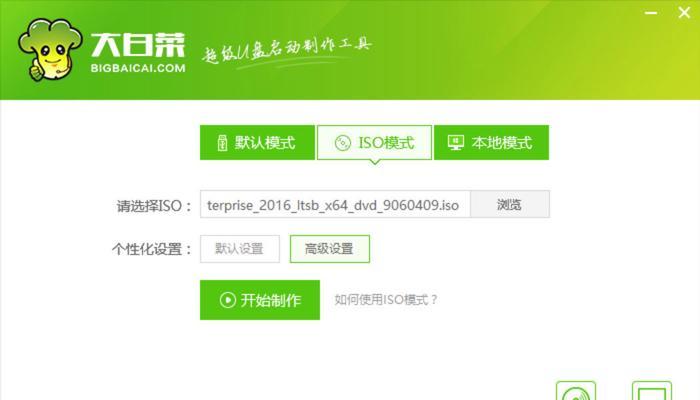Close the 大白菜 window
Viewport: 700px width, 400px height.
coord(684,12)
